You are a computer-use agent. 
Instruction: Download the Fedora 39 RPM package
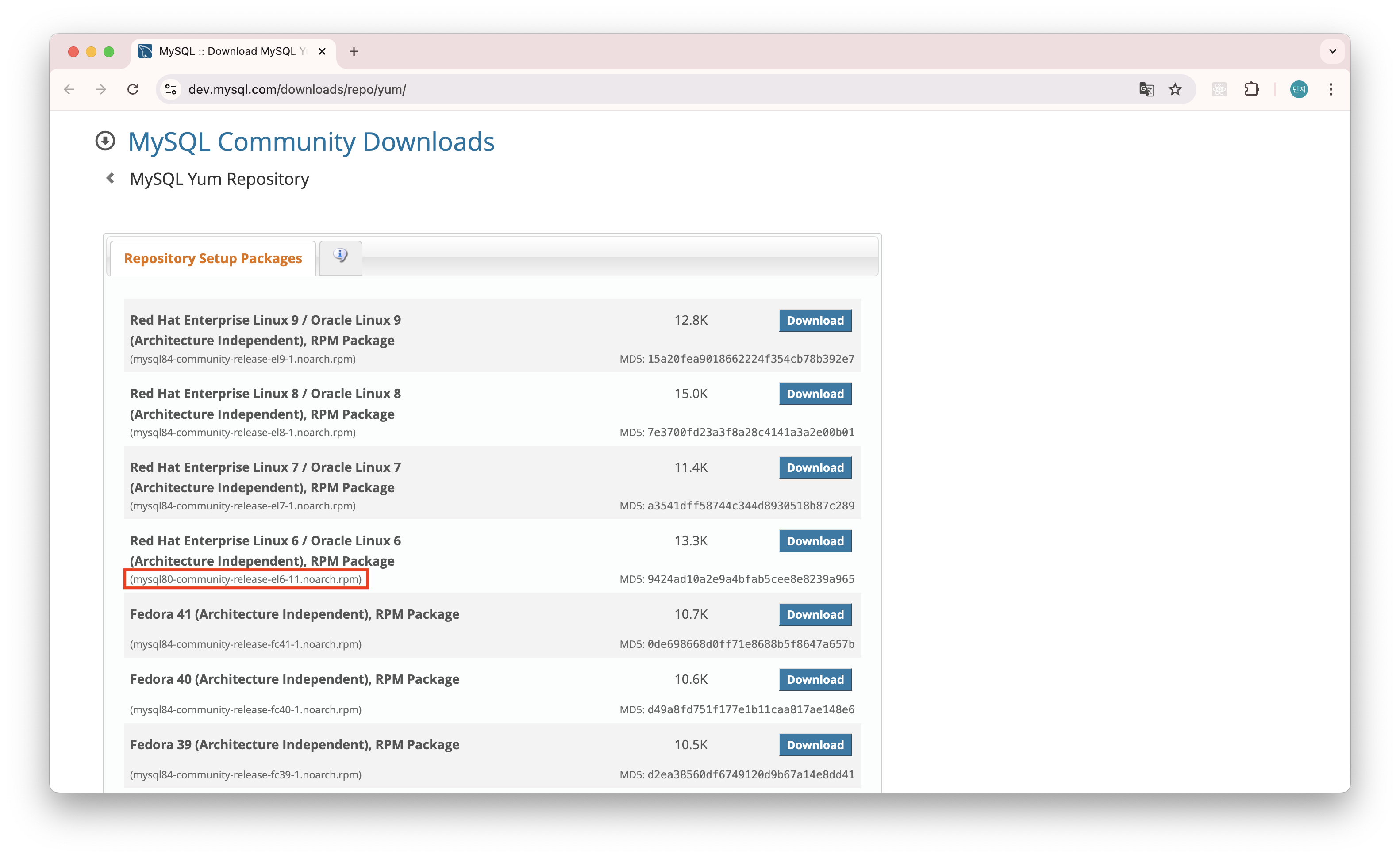click(x=815, y=745)
